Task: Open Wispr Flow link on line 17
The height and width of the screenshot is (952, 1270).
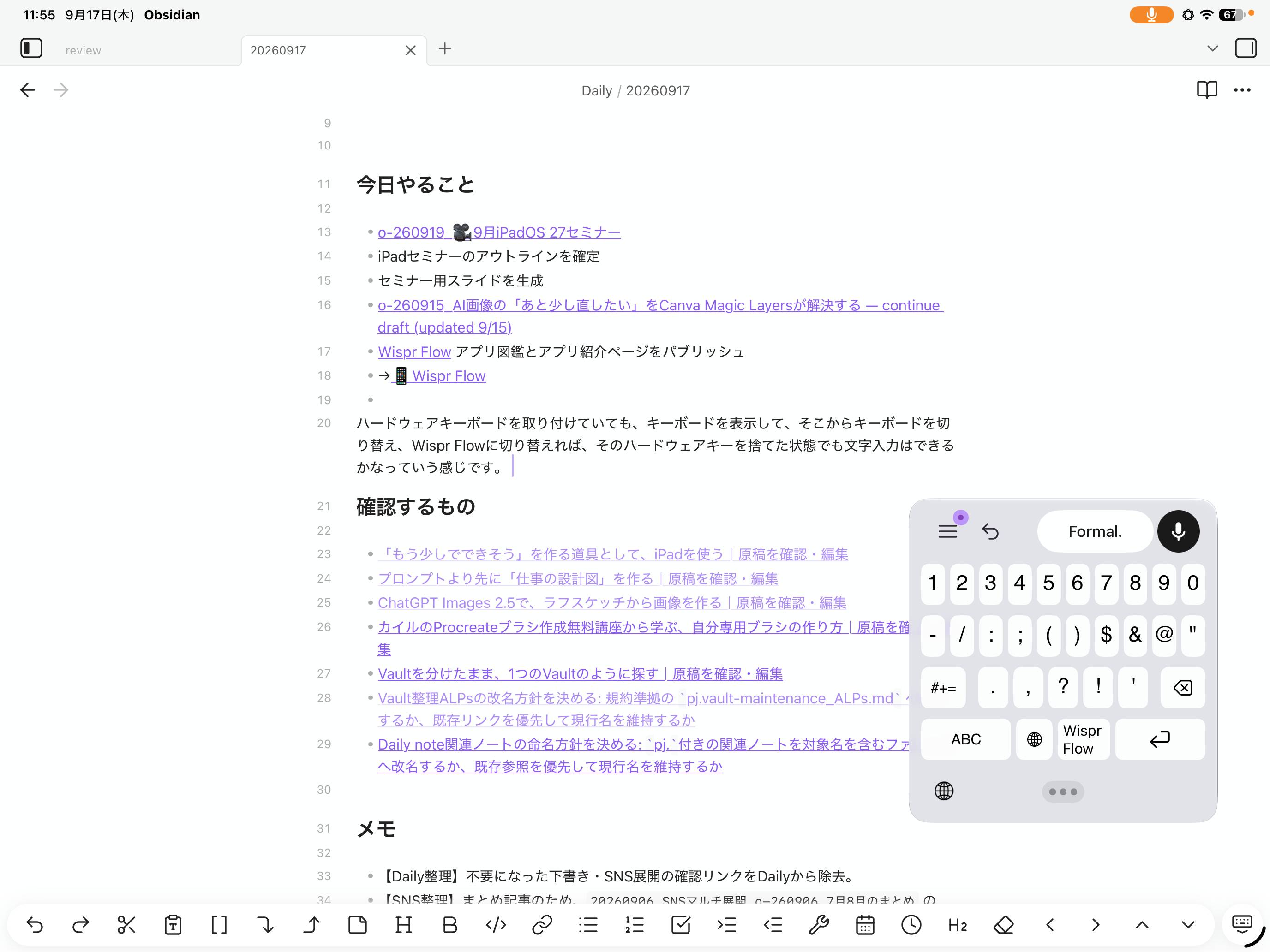Action: pos(414,352)
